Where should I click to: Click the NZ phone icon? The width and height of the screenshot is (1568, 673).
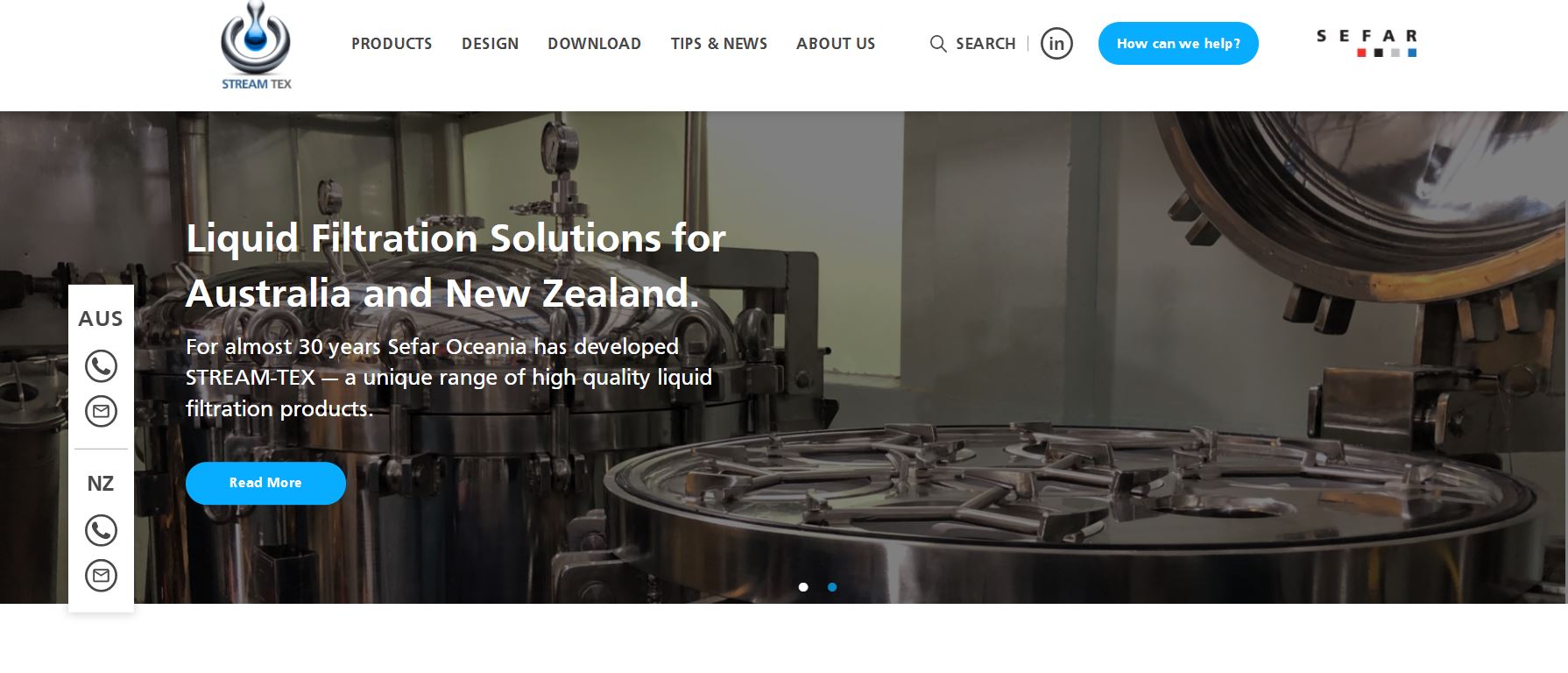point(101,530)
